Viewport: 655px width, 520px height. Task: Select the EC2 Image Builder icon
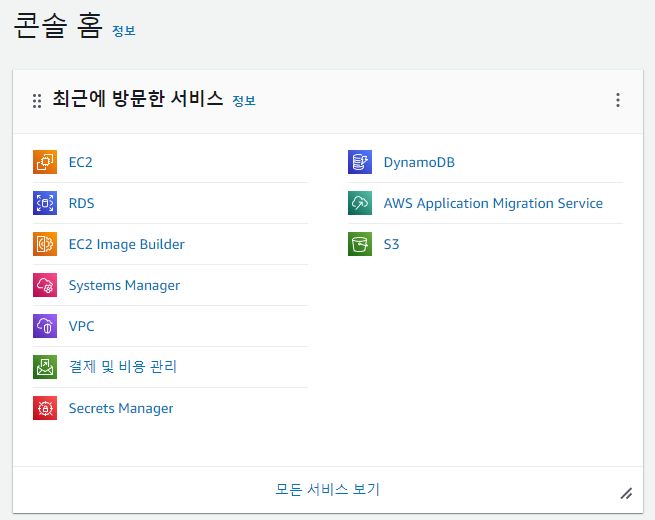click(45, 244)
